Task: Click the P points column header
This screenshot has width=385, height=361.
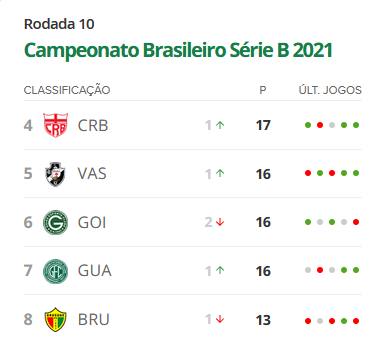Action: coord(263,90)
